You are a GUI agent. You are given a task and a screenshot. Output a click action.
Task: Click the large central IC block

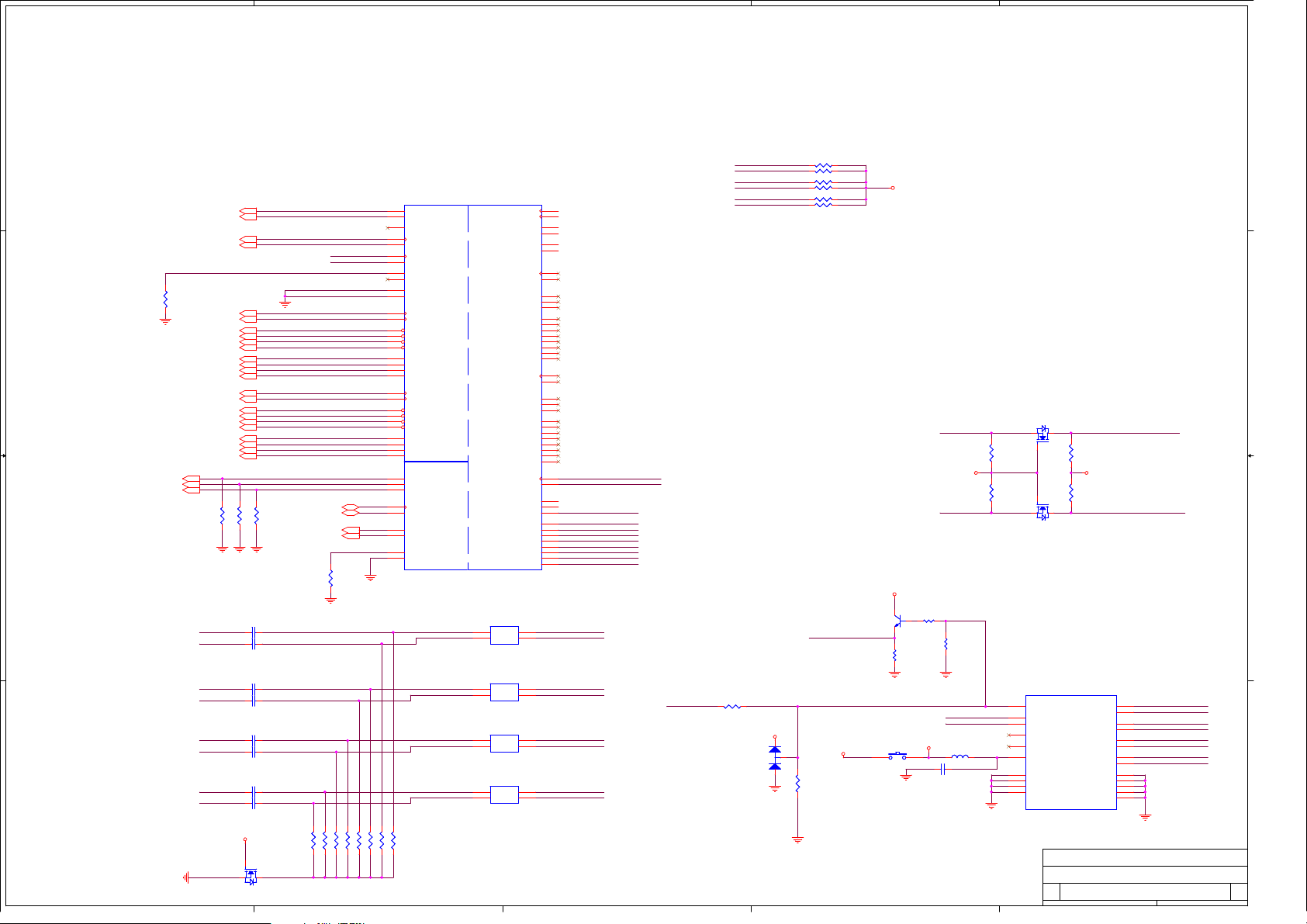[472, 387]
